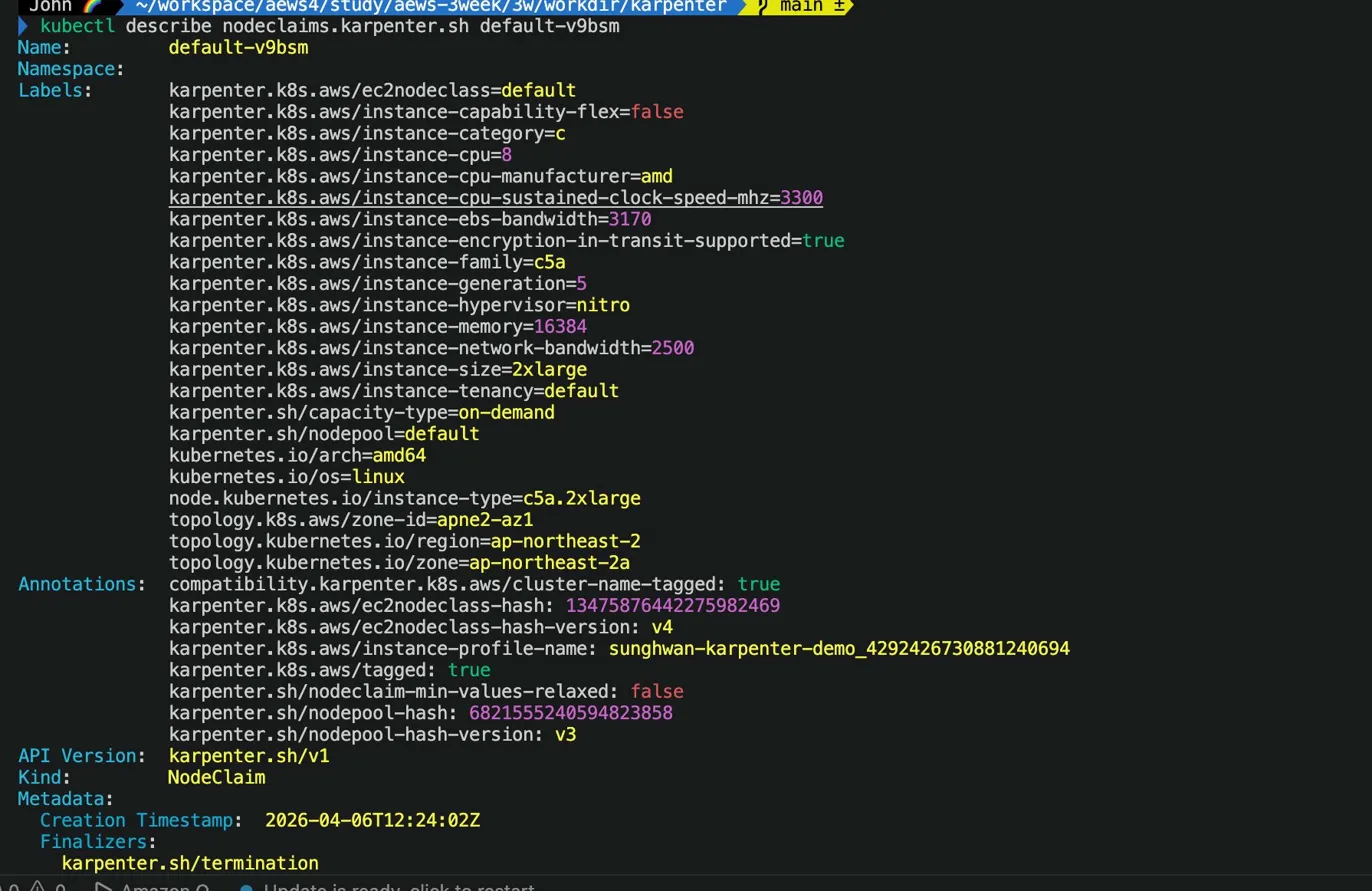The width and height of the screenshot is (1372, 891).
Task: Click the karpenter.sh/termination finalizer
Action: click(x=190, y=863)
